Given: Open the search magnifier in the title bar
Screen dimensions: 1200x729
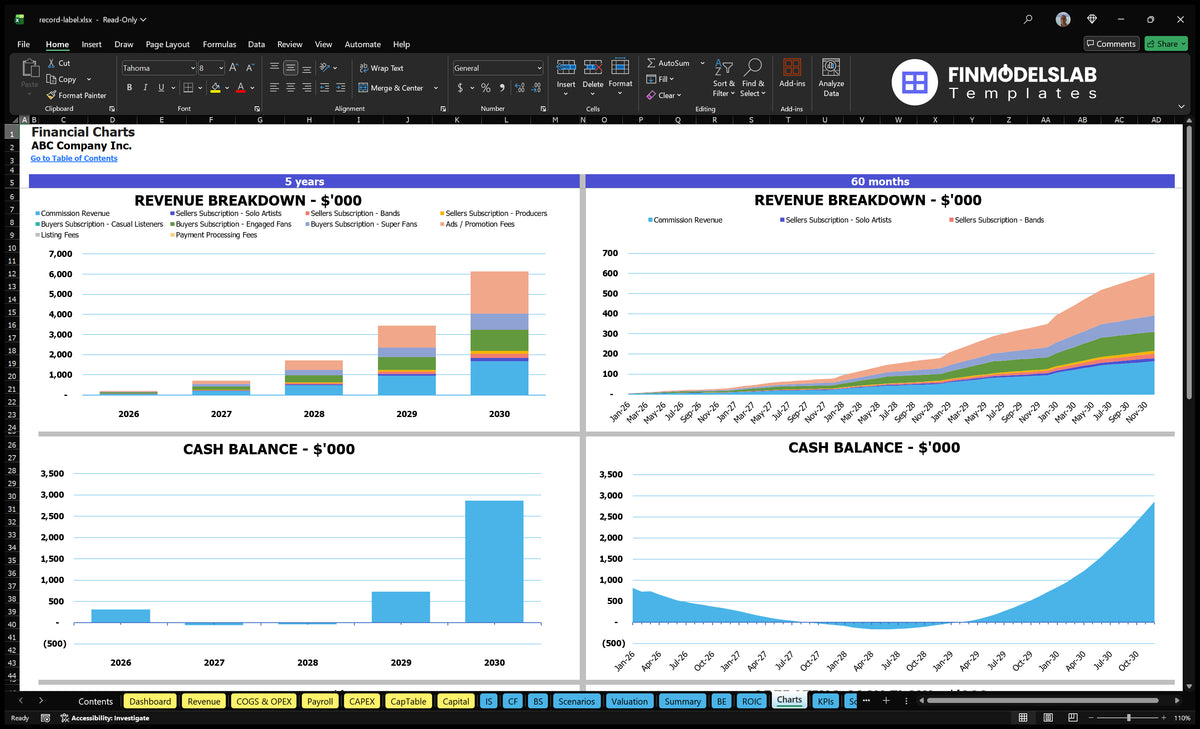Looking at the screenshot, I should 1028,19.
